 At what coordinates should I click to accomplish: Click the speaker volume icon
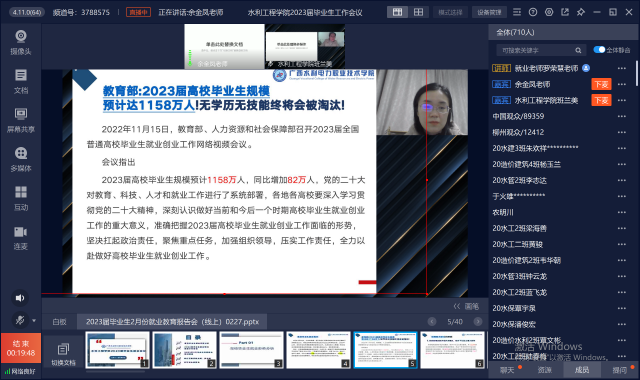pos(20,298)
